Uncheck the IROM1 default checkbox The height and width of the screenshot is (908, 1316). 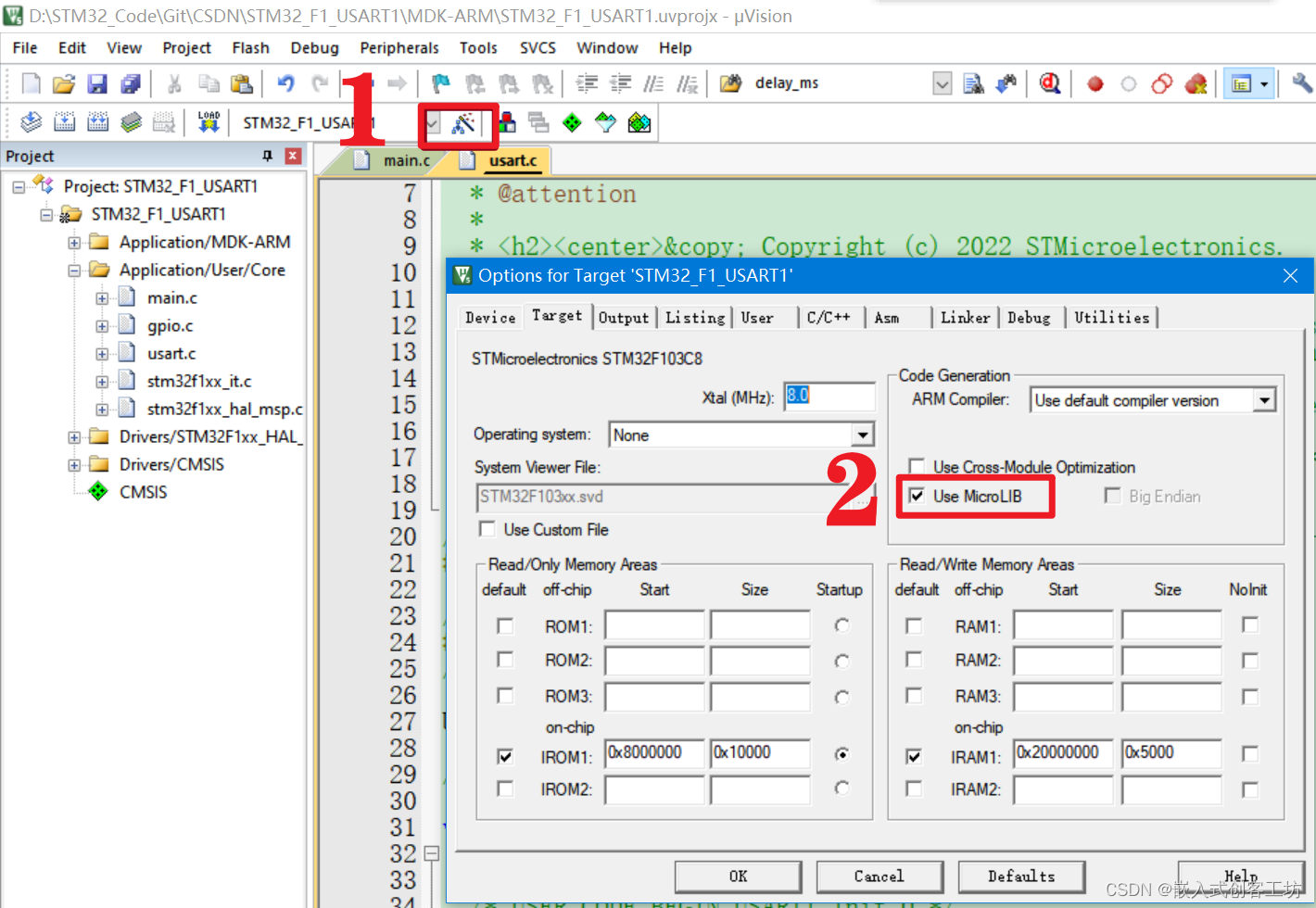(x=505, y=756)
